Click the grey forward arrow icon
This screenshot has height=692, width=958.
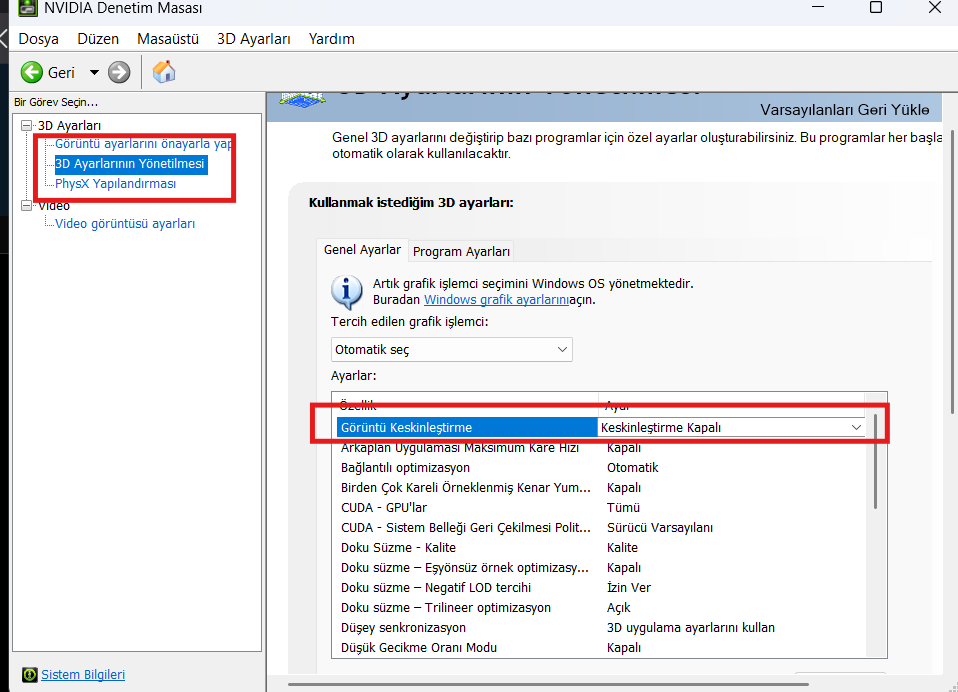click(119, 73)
